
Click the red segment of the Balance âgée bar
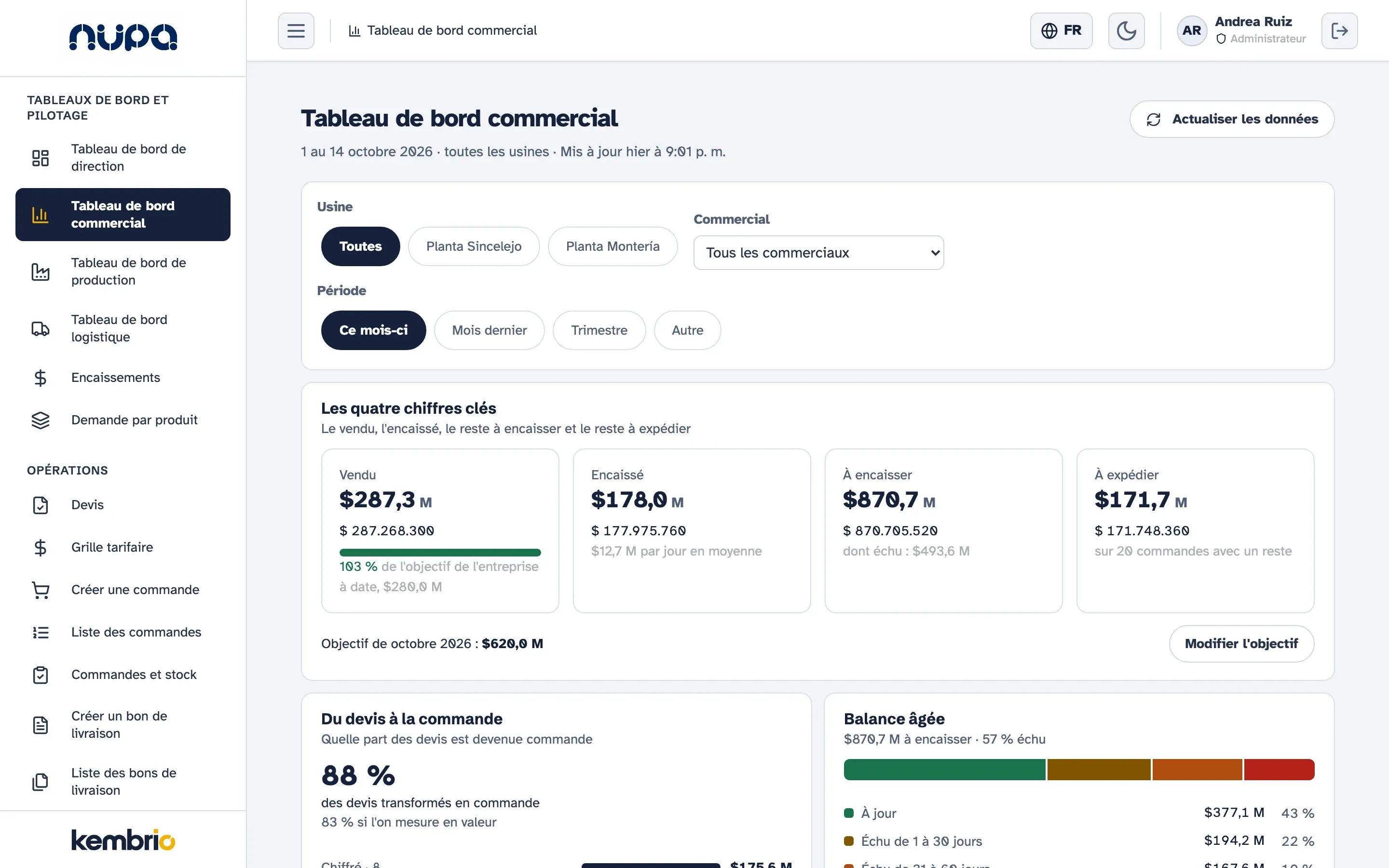[x=1279, y=770]
